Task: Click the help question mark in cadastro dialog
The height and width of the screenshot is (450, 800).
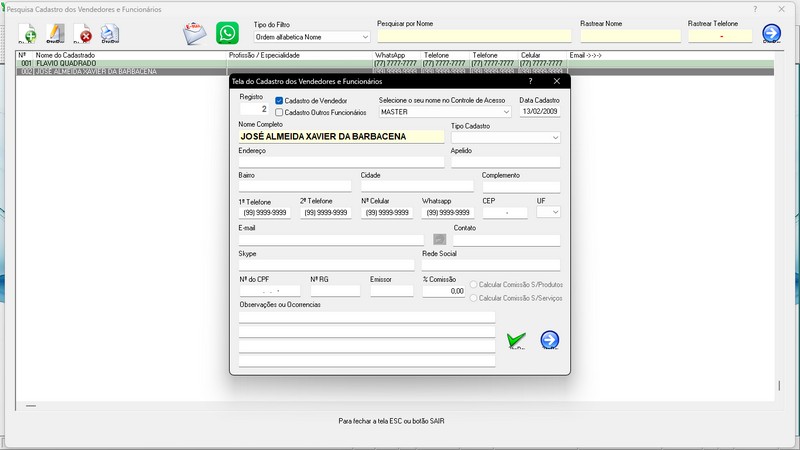Action: [x=531, y=81]
